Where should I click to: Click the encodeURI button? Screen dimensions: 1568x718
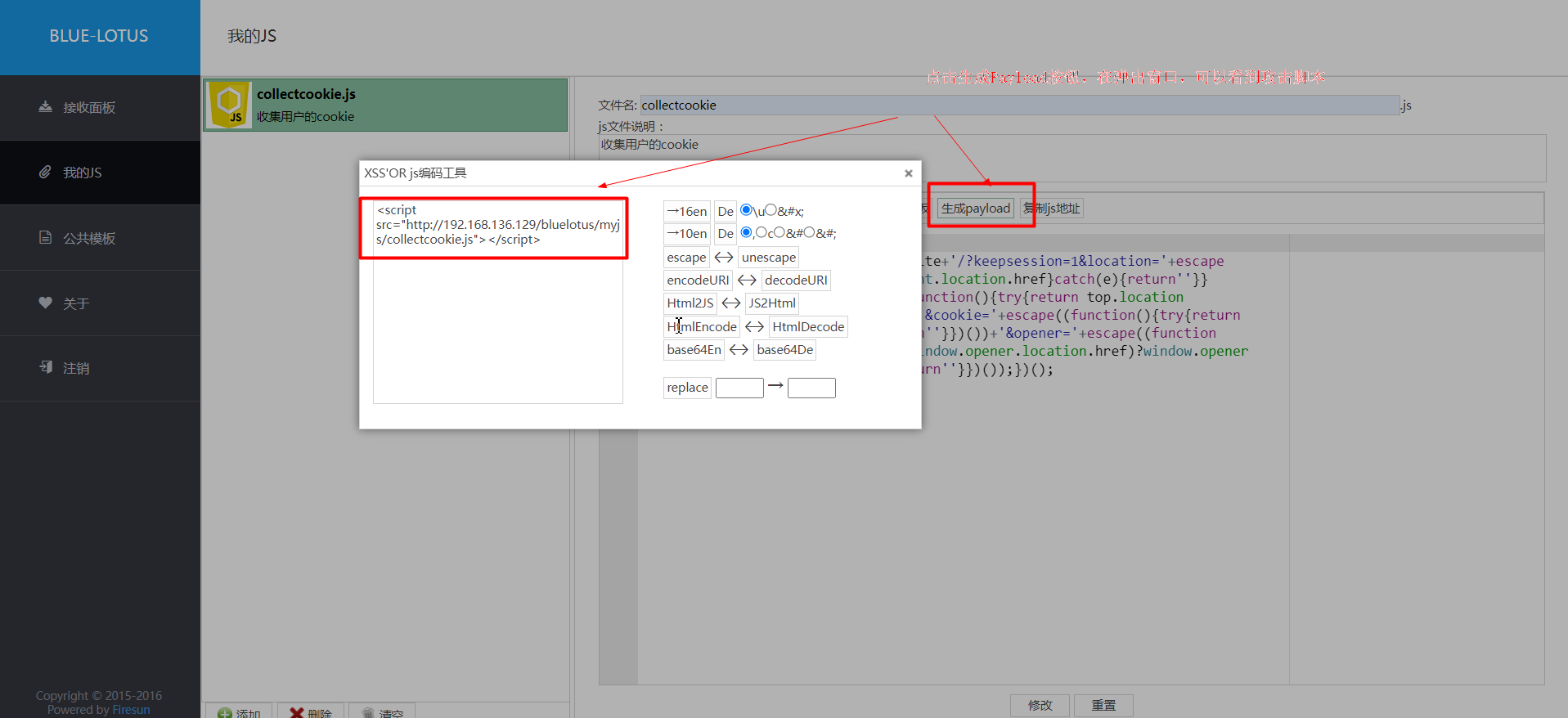(x=698, y=280)
